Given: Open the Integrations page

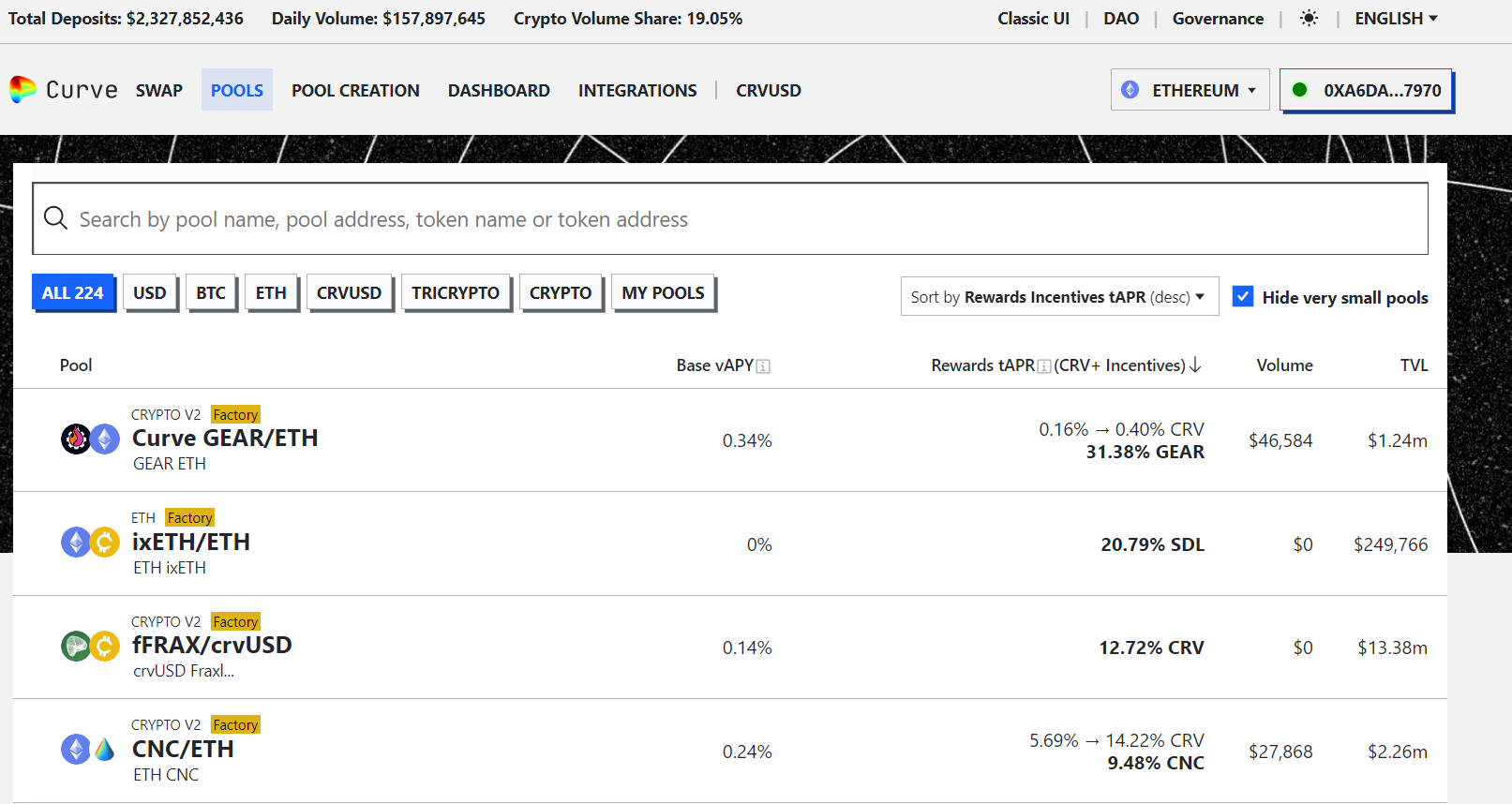Looking at the screenshot, I should pos(637,90).
